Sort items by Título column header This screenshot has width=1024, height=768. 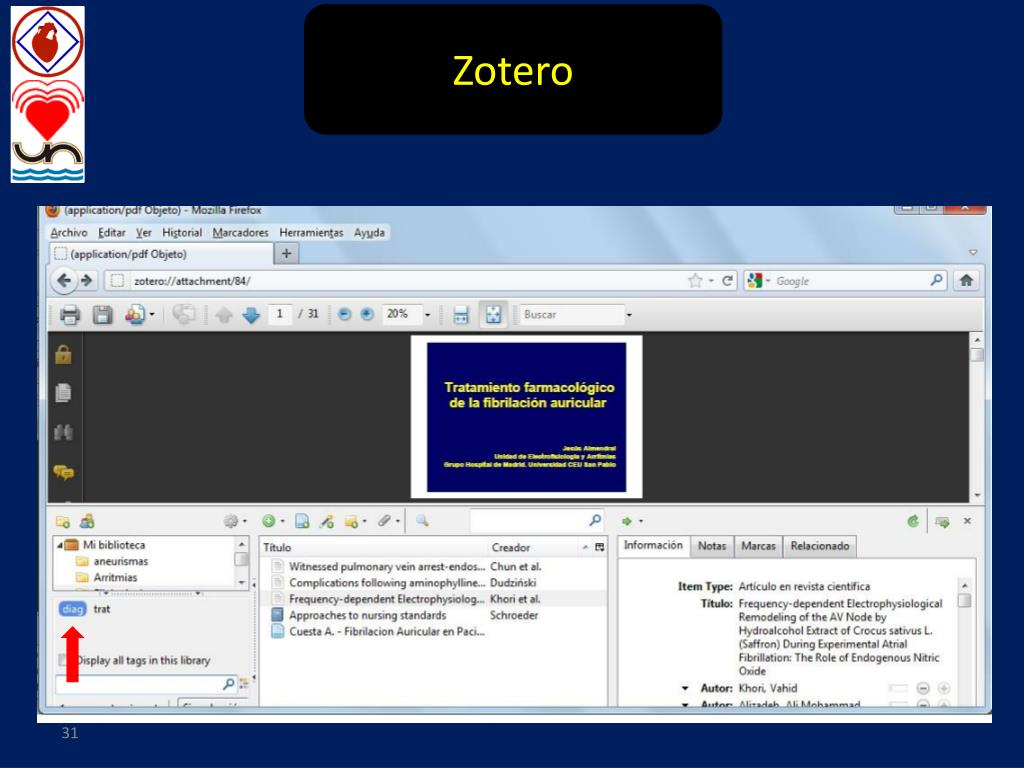tap(374, 547)
